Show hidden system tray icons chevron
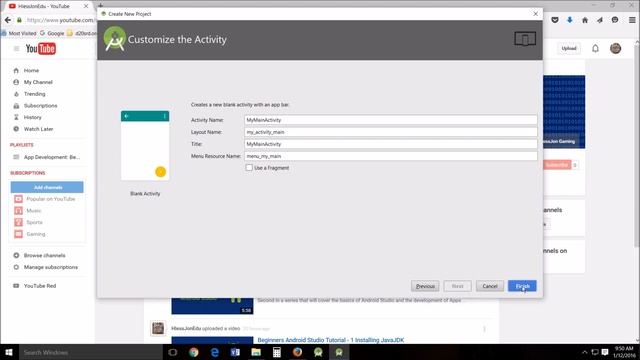The height and width of the screenshot is (360, 640). click(584, 352)
